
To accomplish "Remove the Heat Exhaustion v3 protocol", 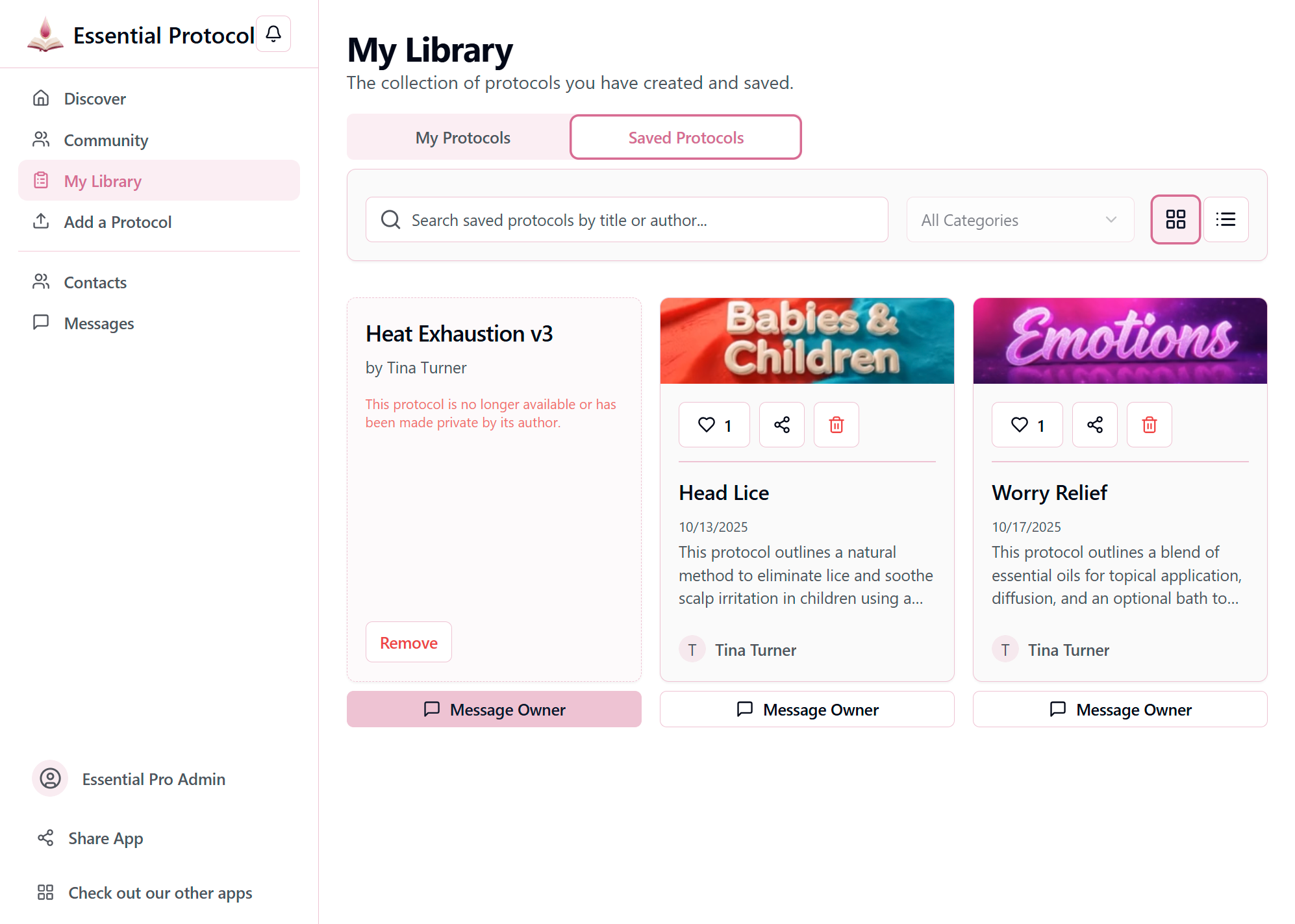I will [409, 642].
